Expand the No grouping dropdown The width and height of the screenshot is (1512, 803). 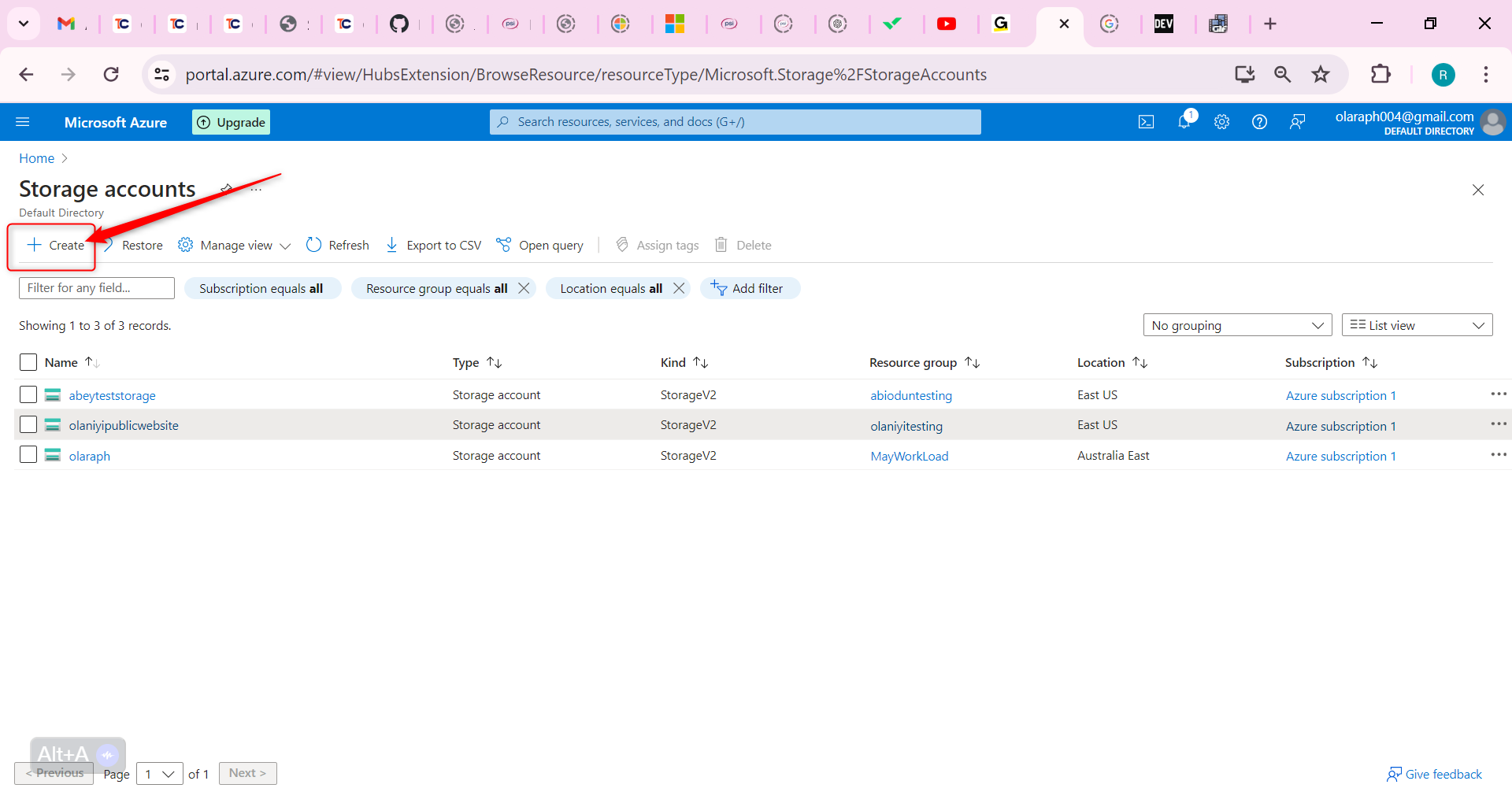pos(1236,325)
